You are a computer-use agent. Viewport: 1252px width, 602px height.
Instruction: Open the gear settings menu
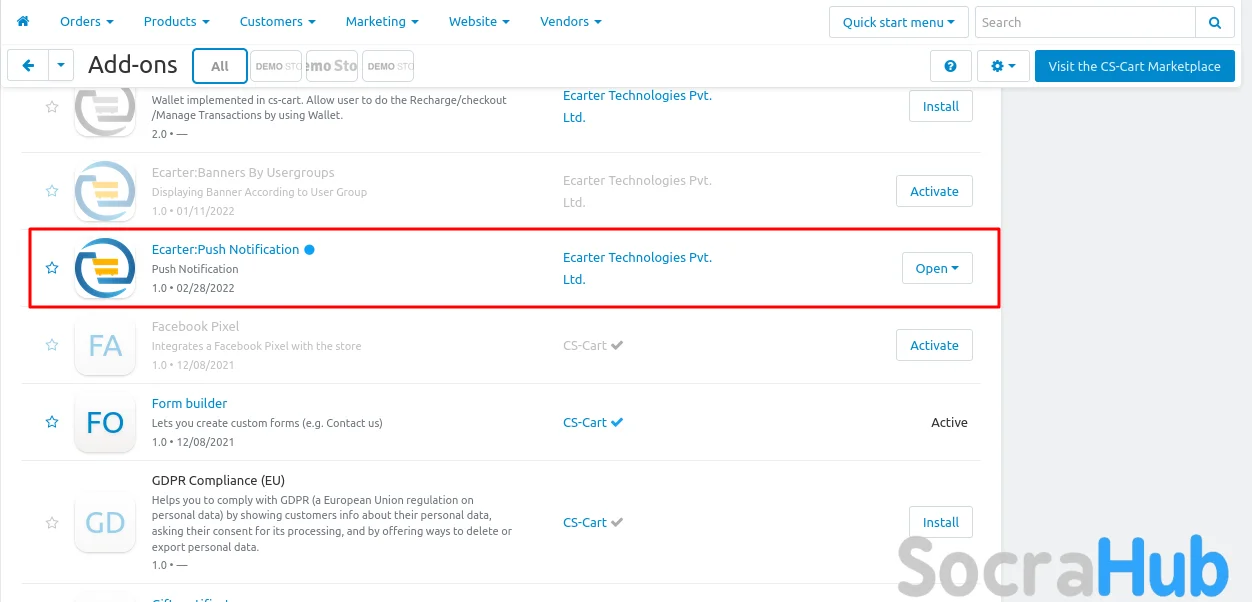(x=1002, y=66)
